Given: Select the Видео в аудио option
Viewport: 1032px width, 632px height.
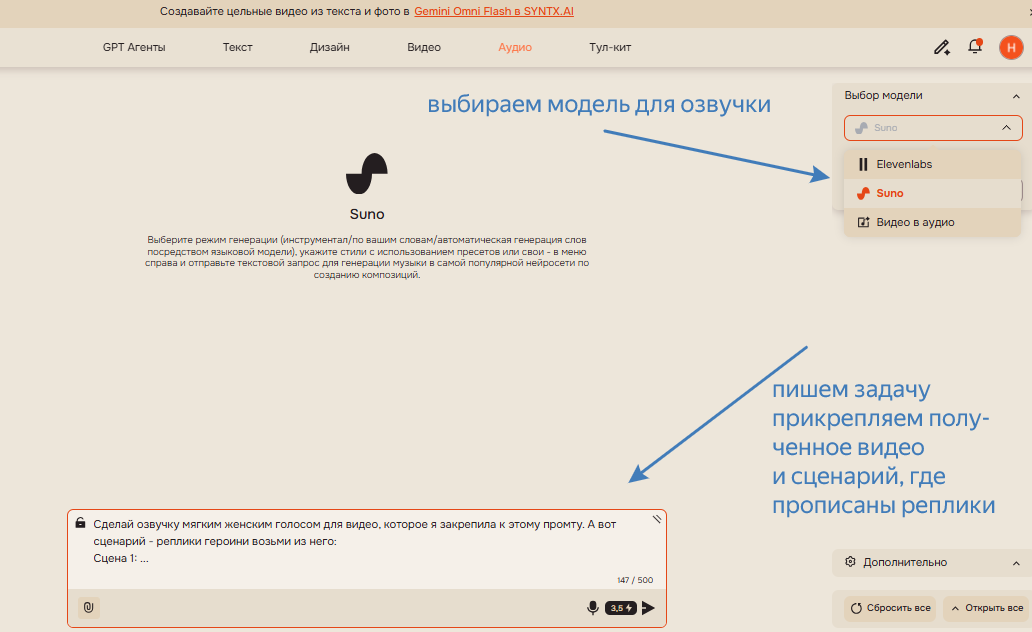Looking at the screenshot, I should point(932,223).
